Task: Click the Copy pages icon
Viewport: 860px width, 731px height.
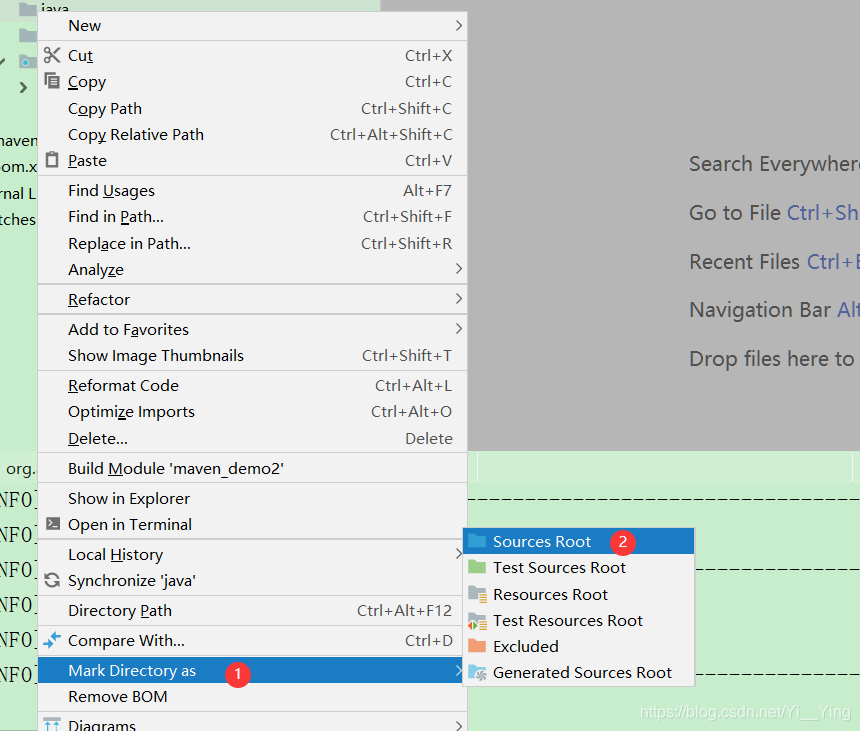Action: pos(52,81)
